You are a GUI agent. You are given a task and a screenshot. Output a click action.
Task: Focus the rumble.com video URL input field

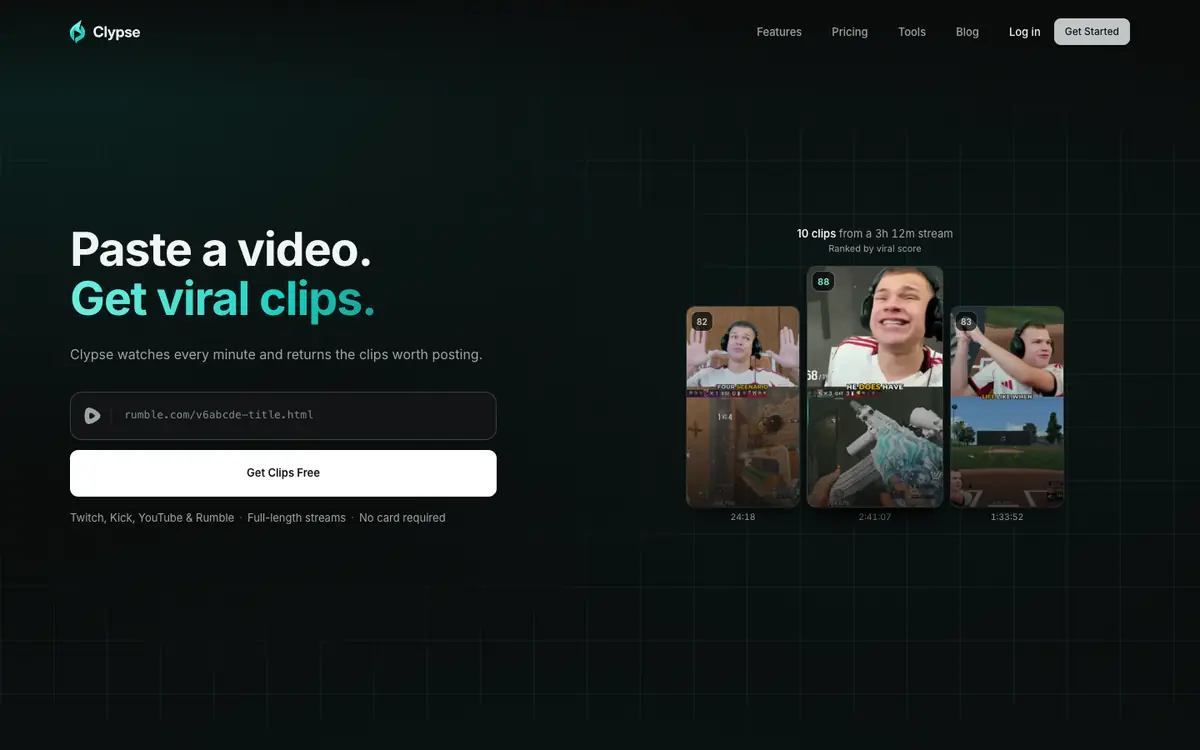coord(283,415)
